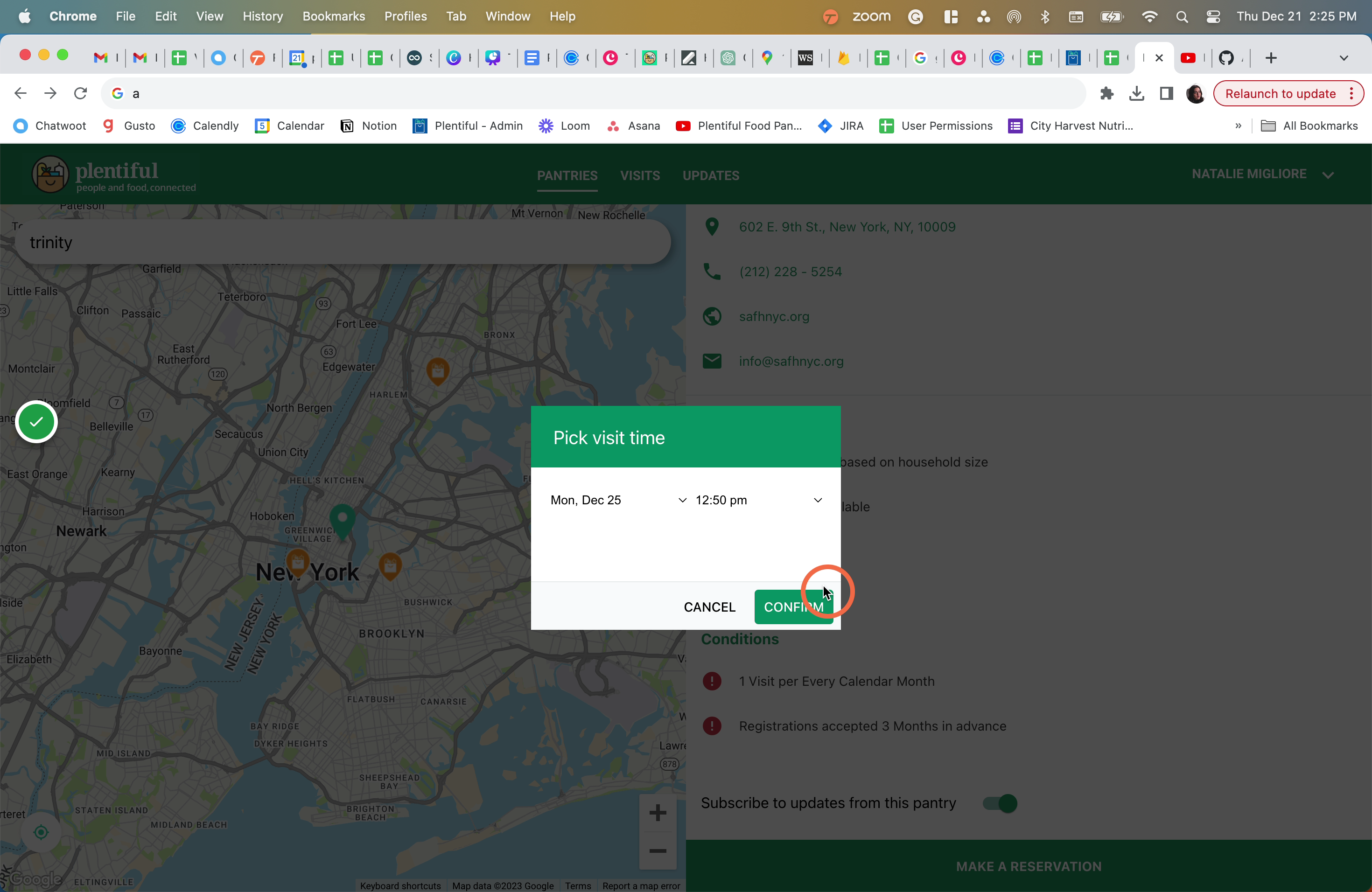The image size is (1372, 892).
Task: Select the green pantry pin near Greenwich Village
Action: (x=343, y=521)
